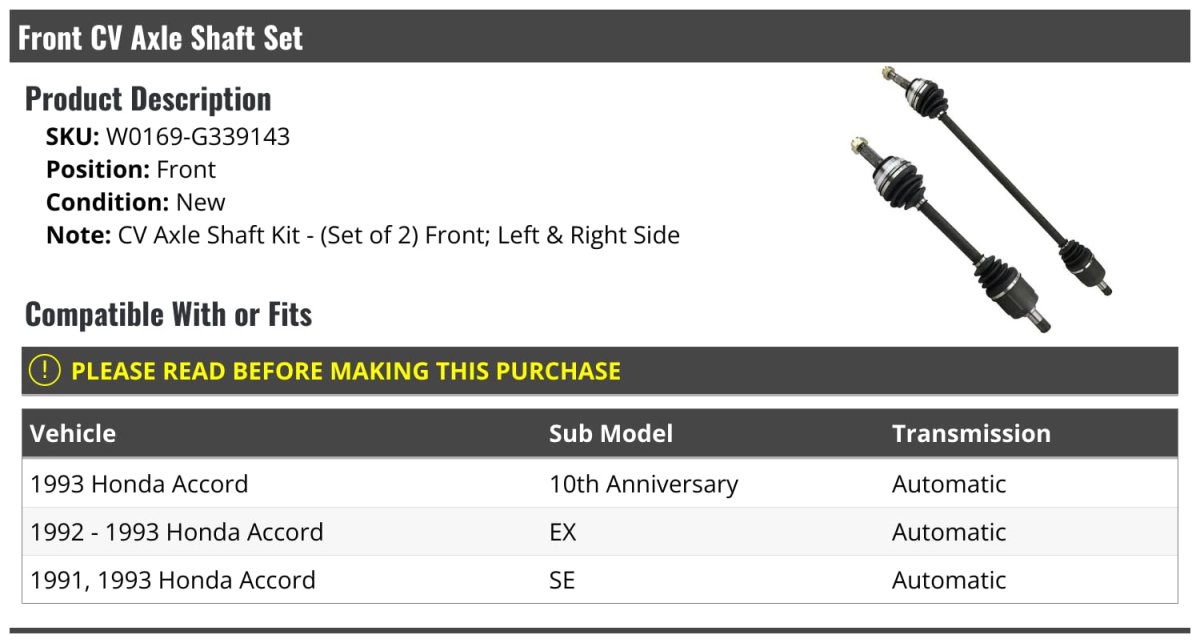This screenshot has width=1200, height=643.
Task: Click the CV axle shaft product image
Action: pyautogui.click(x=980, y=200)
